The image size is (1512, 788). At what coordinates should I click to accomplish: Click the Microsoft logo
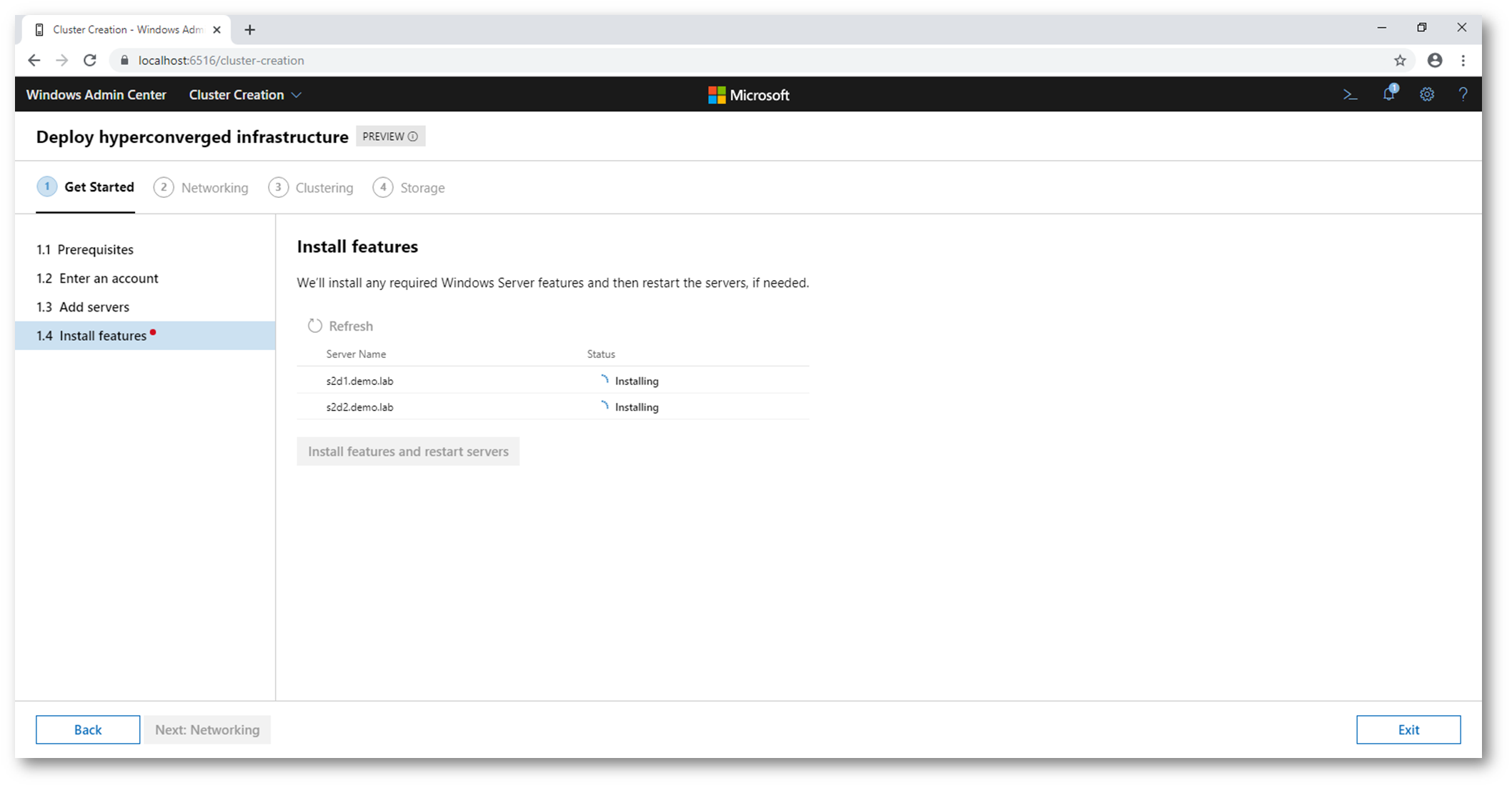(x=748, y=95)
